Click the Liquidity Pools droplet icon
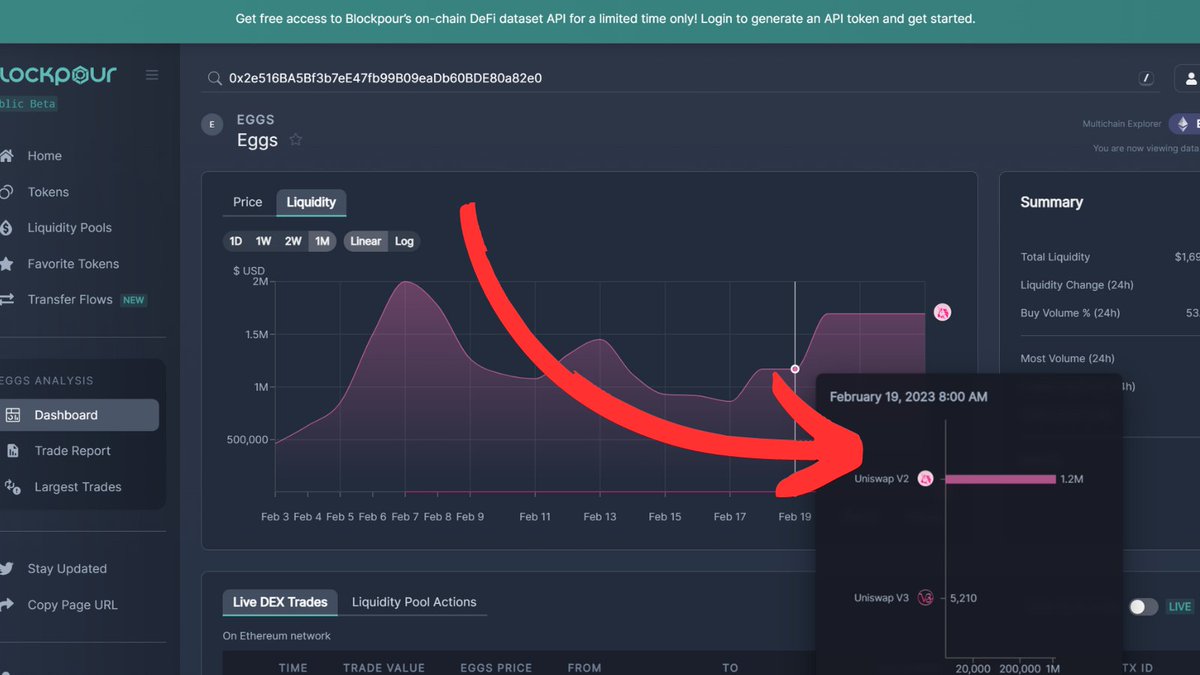The height and width of the screenshot is (675, 1200). click(x=7, y=228)
